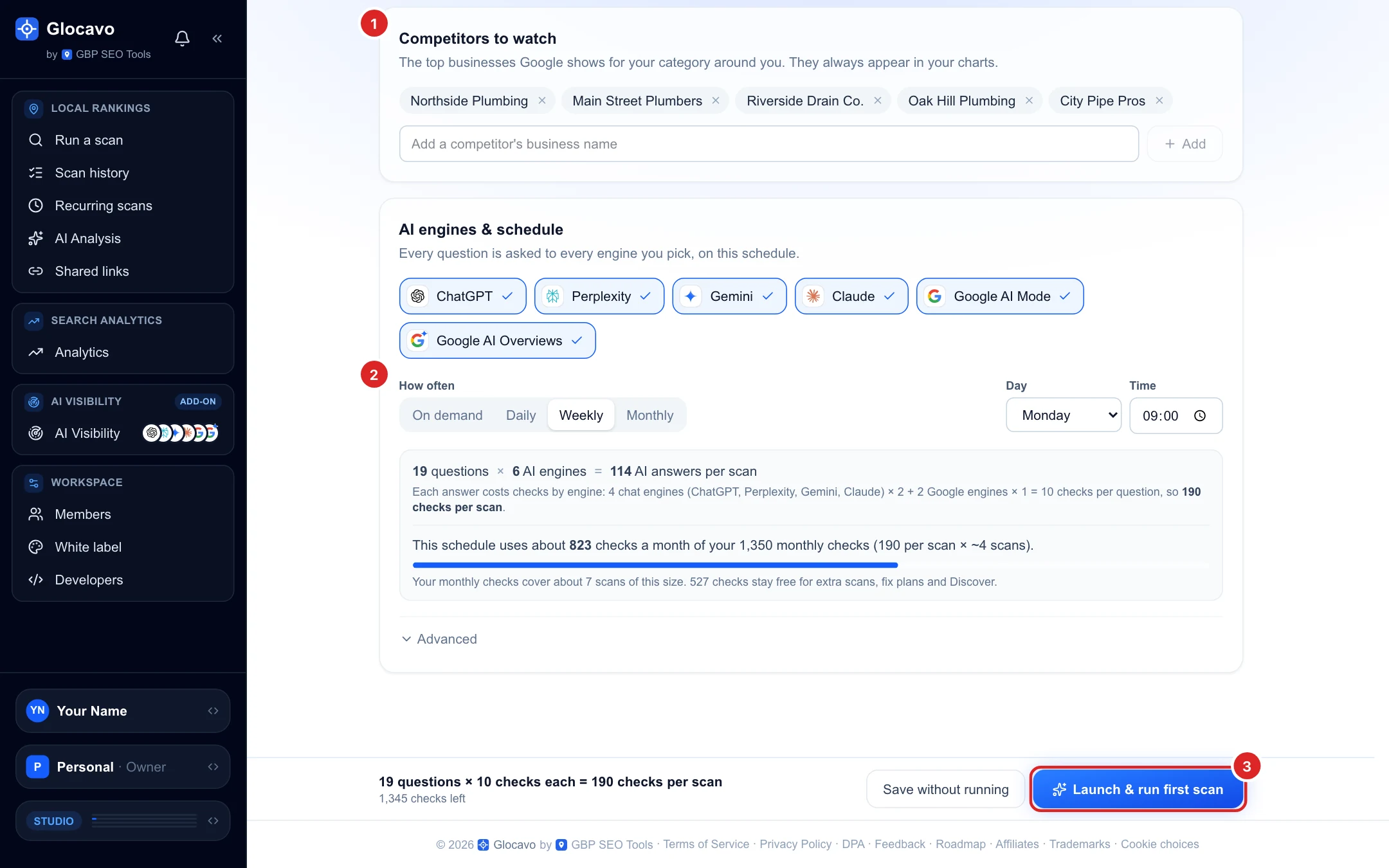Toggle Google AI Mode engine
Image resolution: width=1389 pixels, height=868 pixels.
[x=1000, y=296]
